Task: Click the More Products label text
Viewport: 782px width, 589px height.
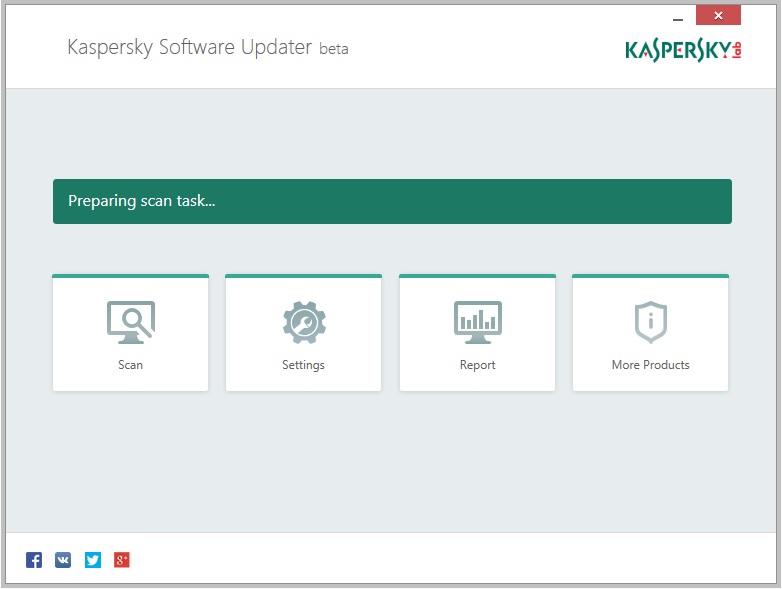Action: point(650,365)
